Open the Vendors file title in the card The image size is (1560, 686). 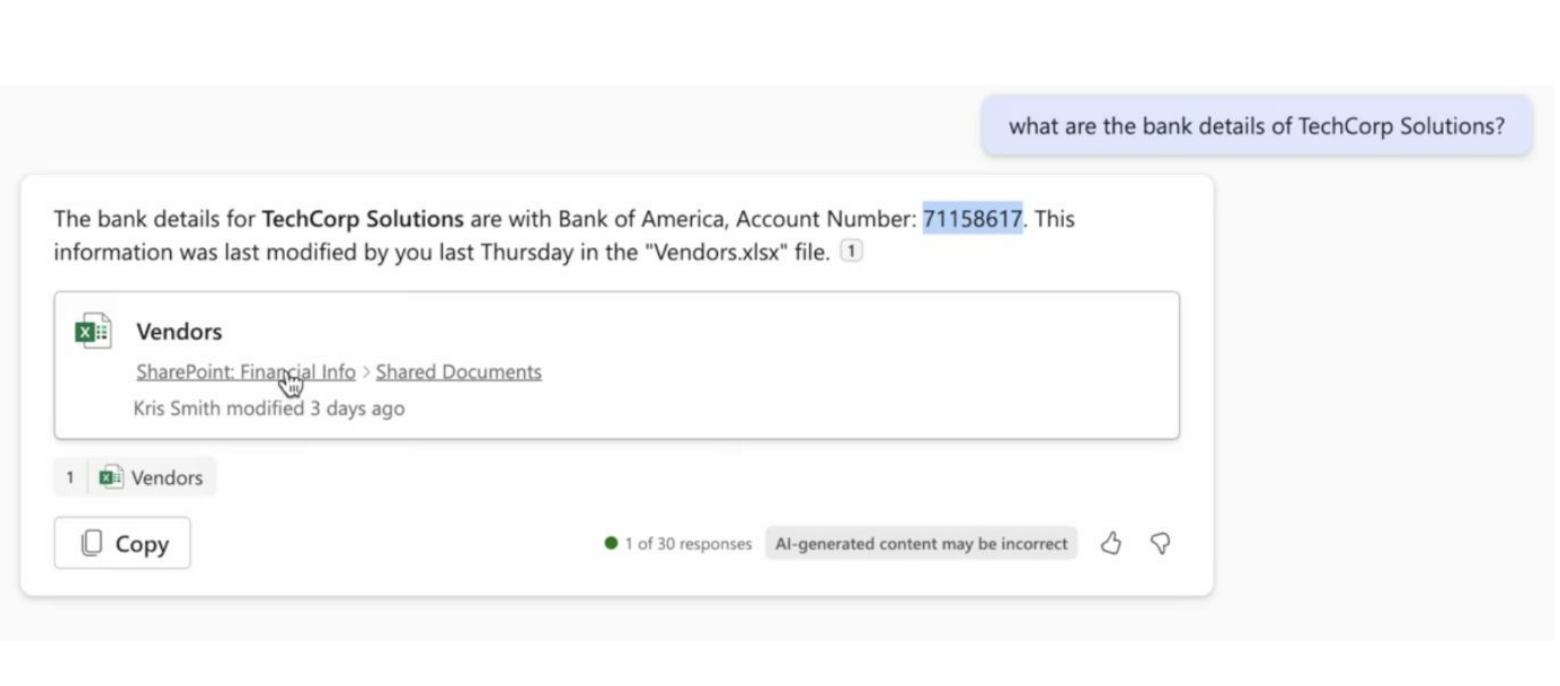(x=179, y=331)
